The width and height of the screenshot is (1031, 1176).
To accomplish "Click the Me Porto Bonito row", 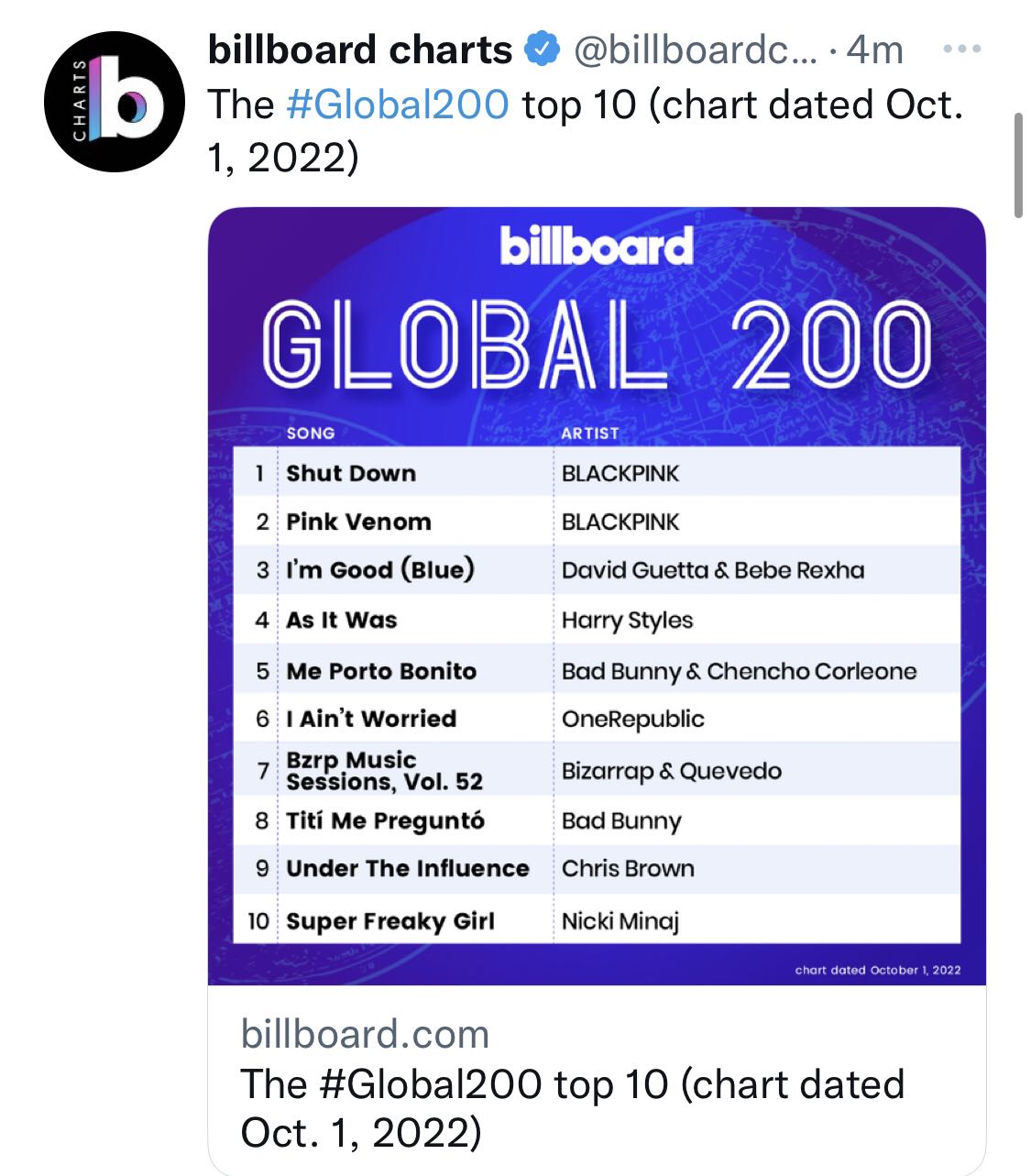I will point(597,670).
